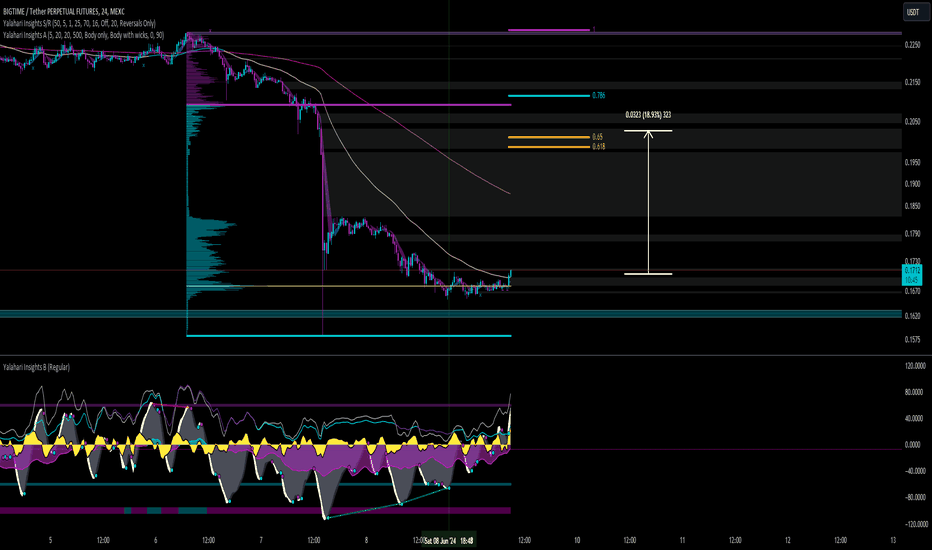Click the 0.1575 price axis label
The width and height of the screenshot is (932, 550).
(912, 340)
